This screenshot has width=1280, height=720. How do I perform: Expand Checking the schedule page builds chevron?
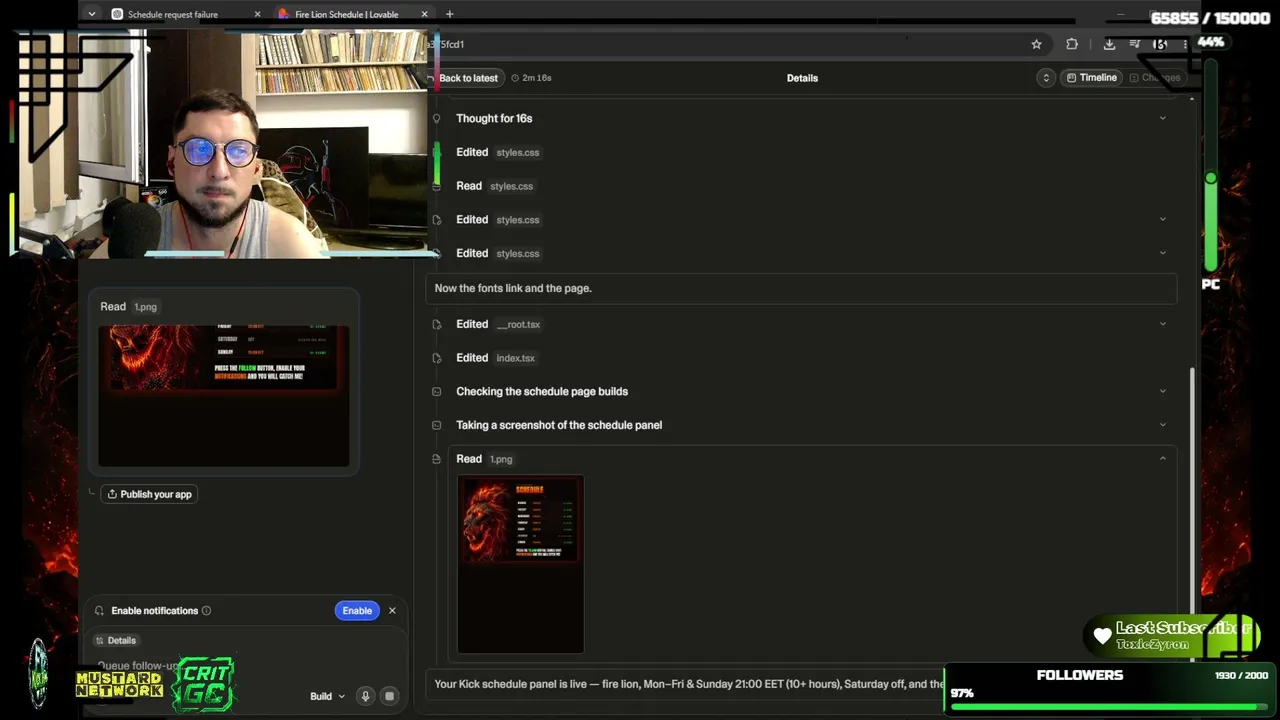(1162, 392)
